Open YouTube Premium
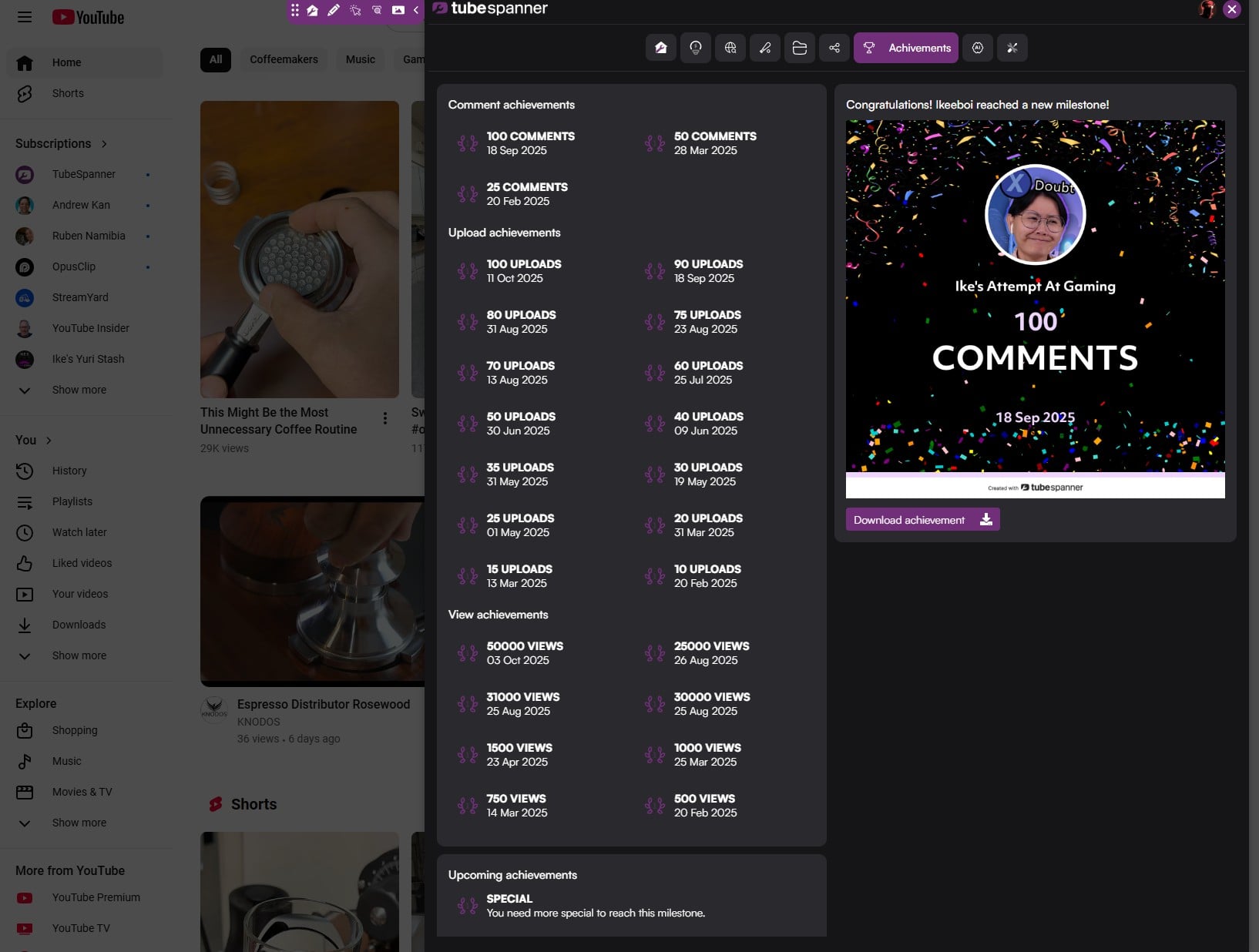The height and width of the screenshot is (952, 1259). pyautogui.click(x=85, y=897)
